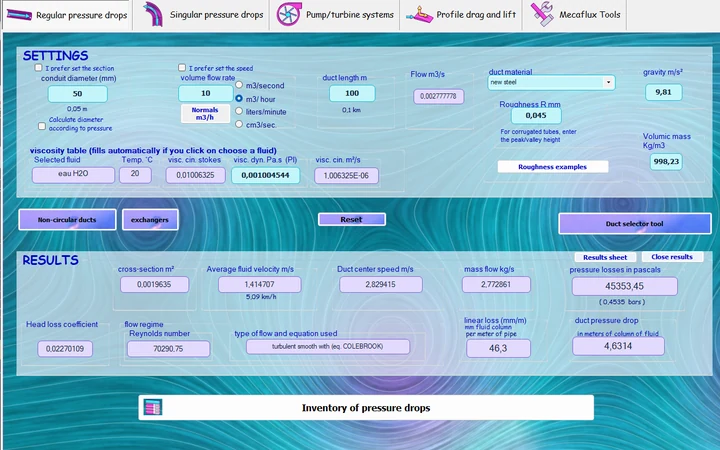Click the visc. cin. stokes field
This screenshot has width=720, height=450.
pos(196,175)
